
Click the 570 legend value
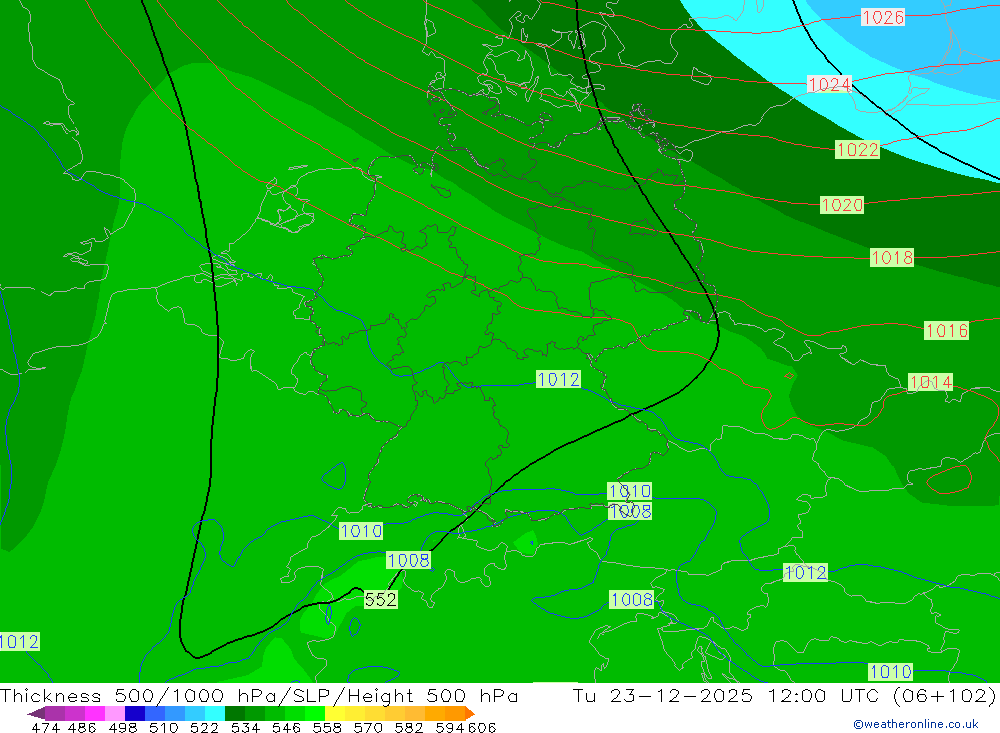pos(368,727)
